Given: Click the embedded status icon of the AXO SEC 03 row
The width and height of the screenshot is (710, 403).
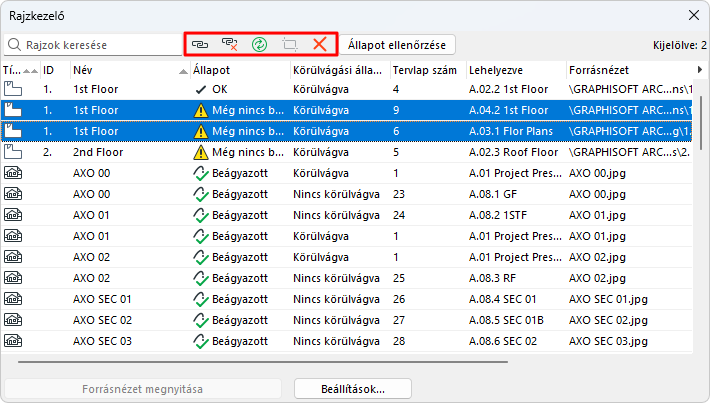Looking at the screenshot, I should [x=201, y=341].
